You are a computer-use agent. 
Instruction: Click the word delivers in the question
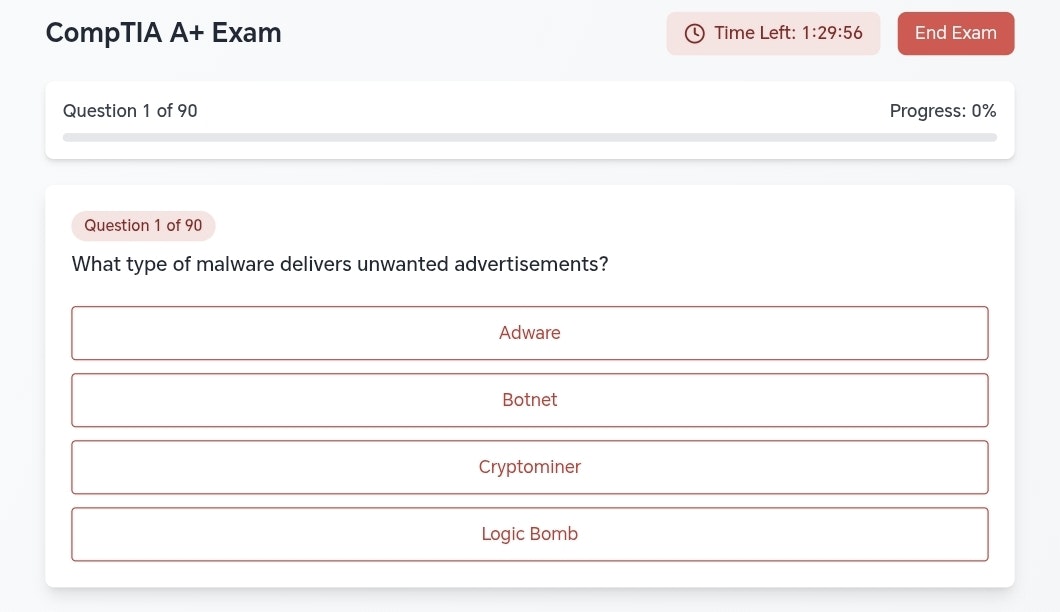coord(315,264)
